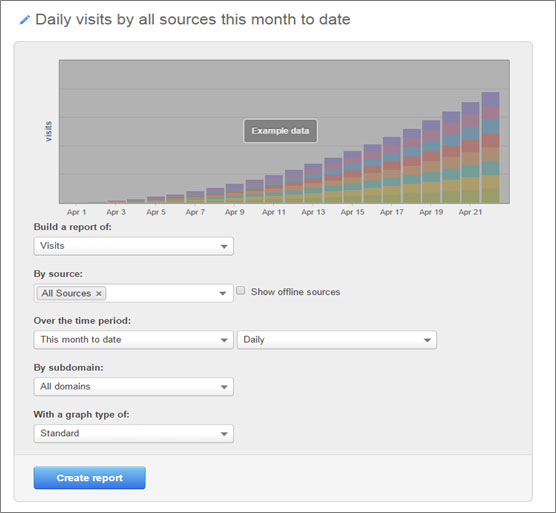Click the pencil edit icon beside report title
The height and width of the screenshot is (513, 556).
[24, 20]
